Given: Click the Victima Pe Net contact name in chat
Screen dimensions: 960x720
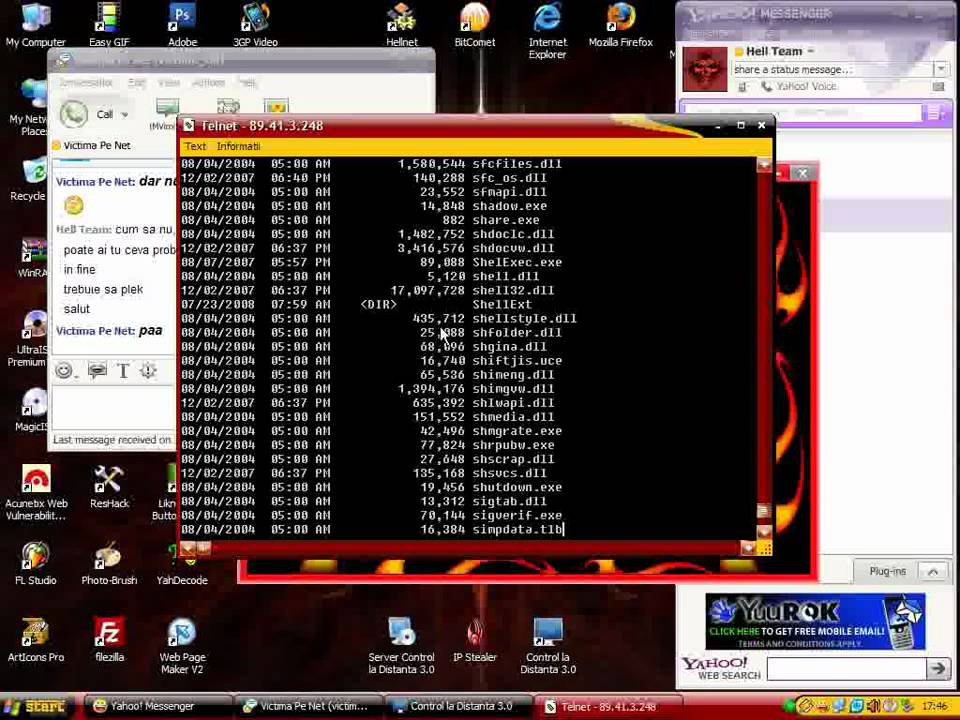Looking at the screenshot, I should [x=97, y=146].
